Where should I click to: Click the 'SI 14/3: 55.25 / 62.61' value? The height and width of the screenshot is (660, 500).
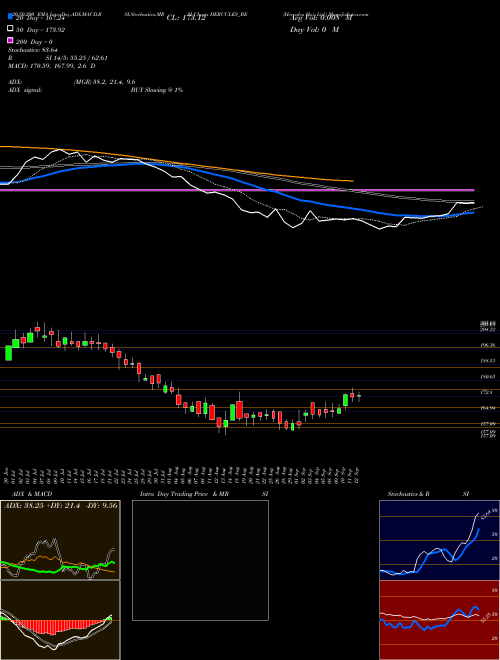(76, 58)
